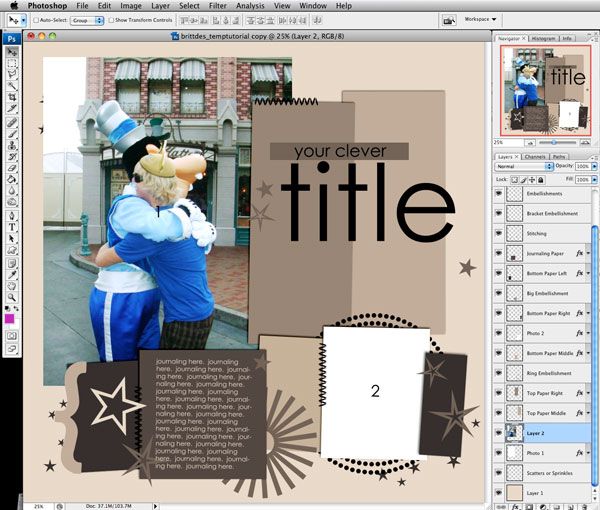Select the Notes tool
This screenshot has width=600, height=510.
(12, 264)
